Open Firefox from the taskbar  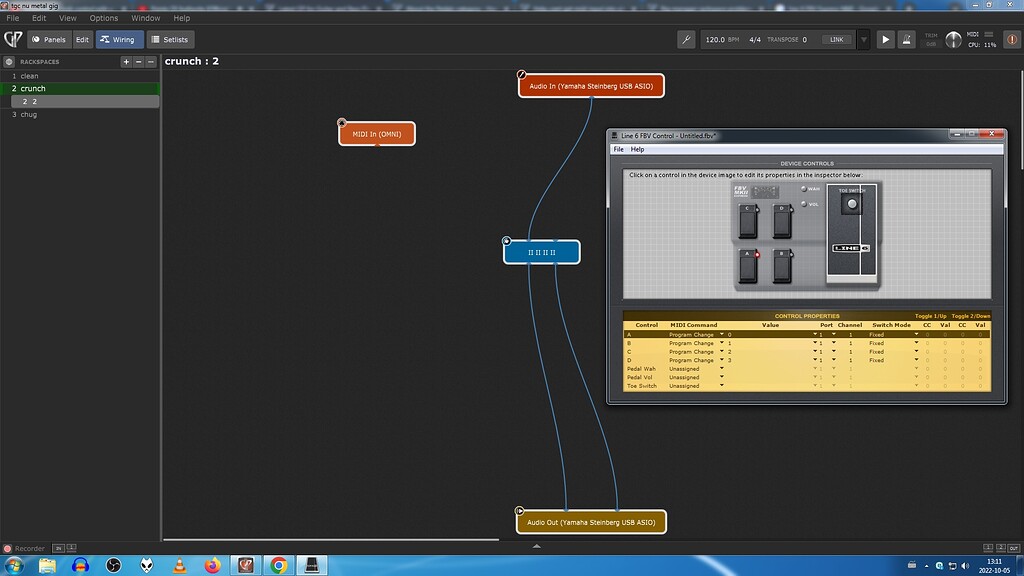point(212,565)
